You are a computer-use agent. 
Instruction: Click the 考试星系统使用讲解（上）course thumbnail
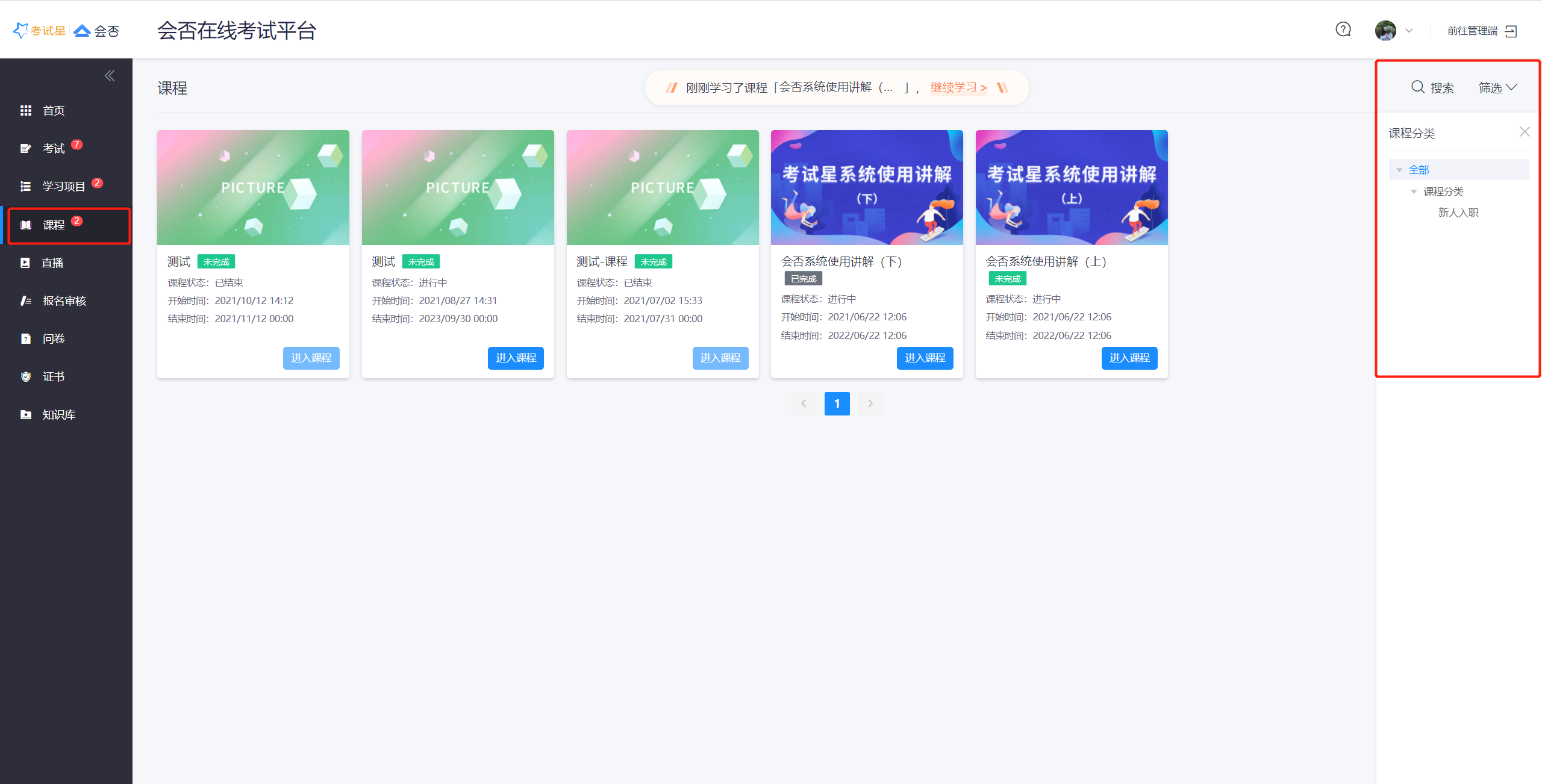[x=1071, y=187]
